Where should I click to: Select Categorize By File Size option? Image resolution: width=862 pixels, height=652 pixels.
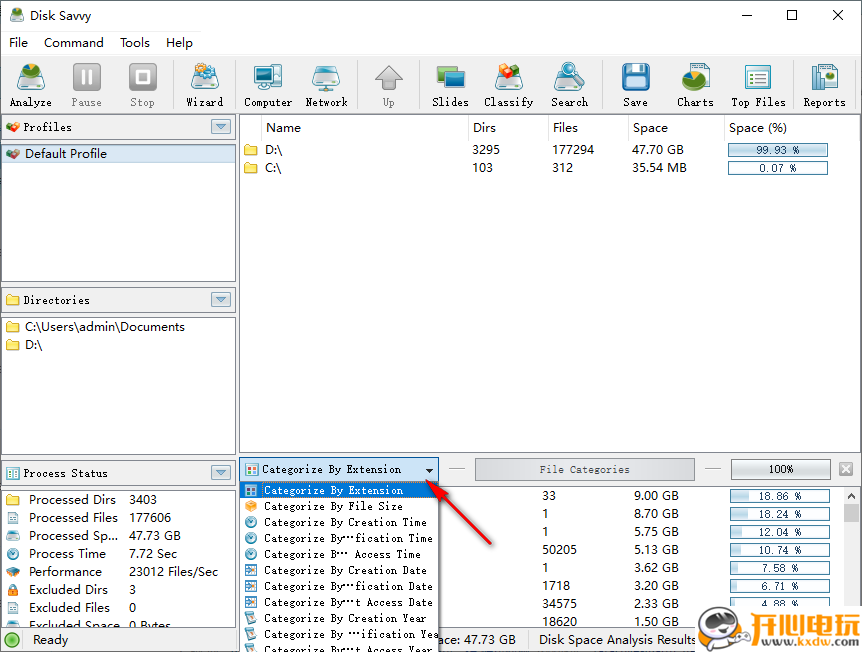[x=333, y=507]
